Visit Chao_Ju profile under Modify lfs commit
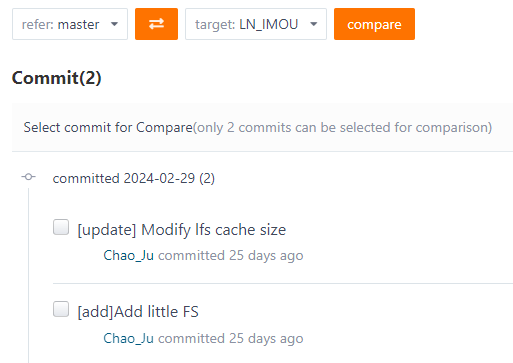The height and width of the screenshot is (363, 513). click(128, 256)
